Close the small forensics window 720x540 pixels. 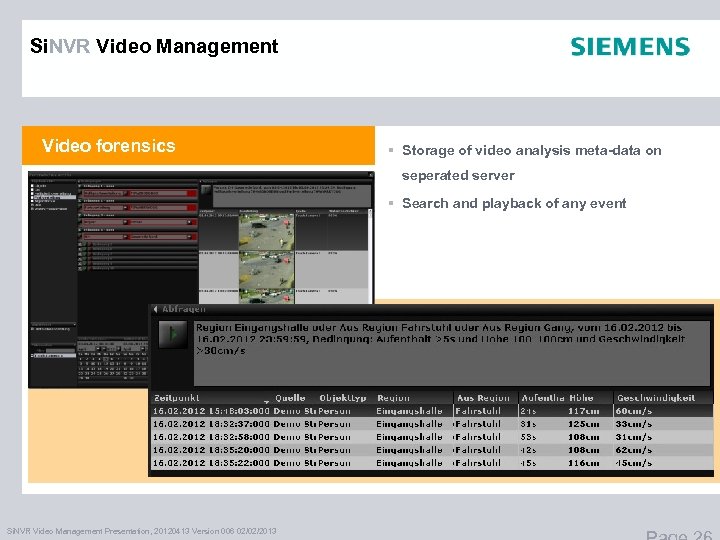(371, 174)
